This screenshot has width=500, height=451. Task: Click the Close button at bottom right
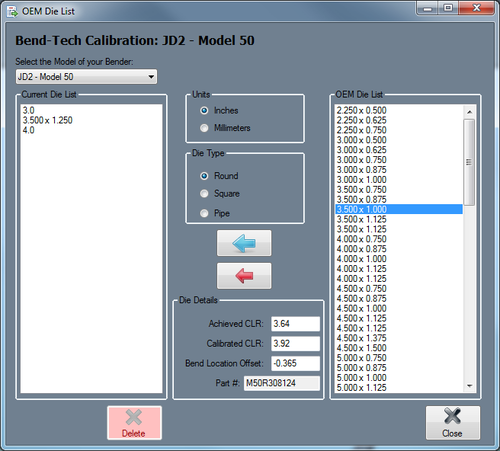453,423
